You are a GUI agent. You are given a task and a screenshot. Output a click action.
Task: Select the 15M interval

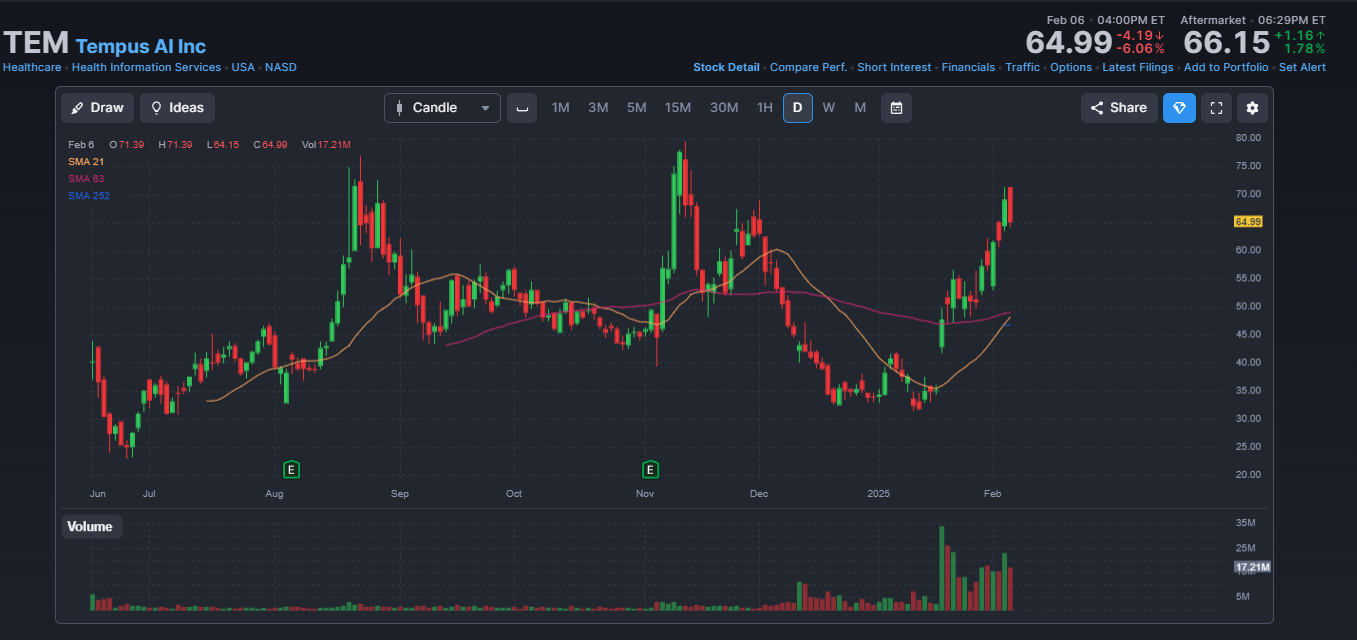coord(678,108)
